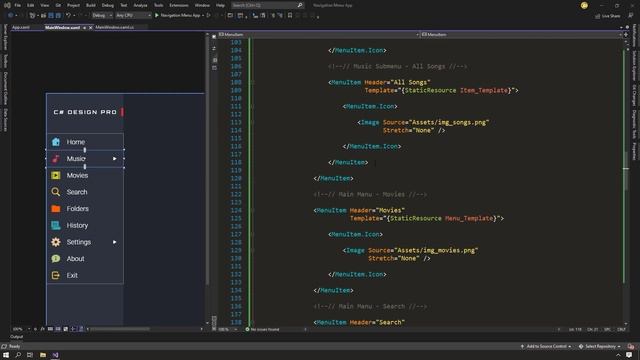Click the user account avatar icon
The width and height of the screenshot is (640, 360).
(584, 5)
